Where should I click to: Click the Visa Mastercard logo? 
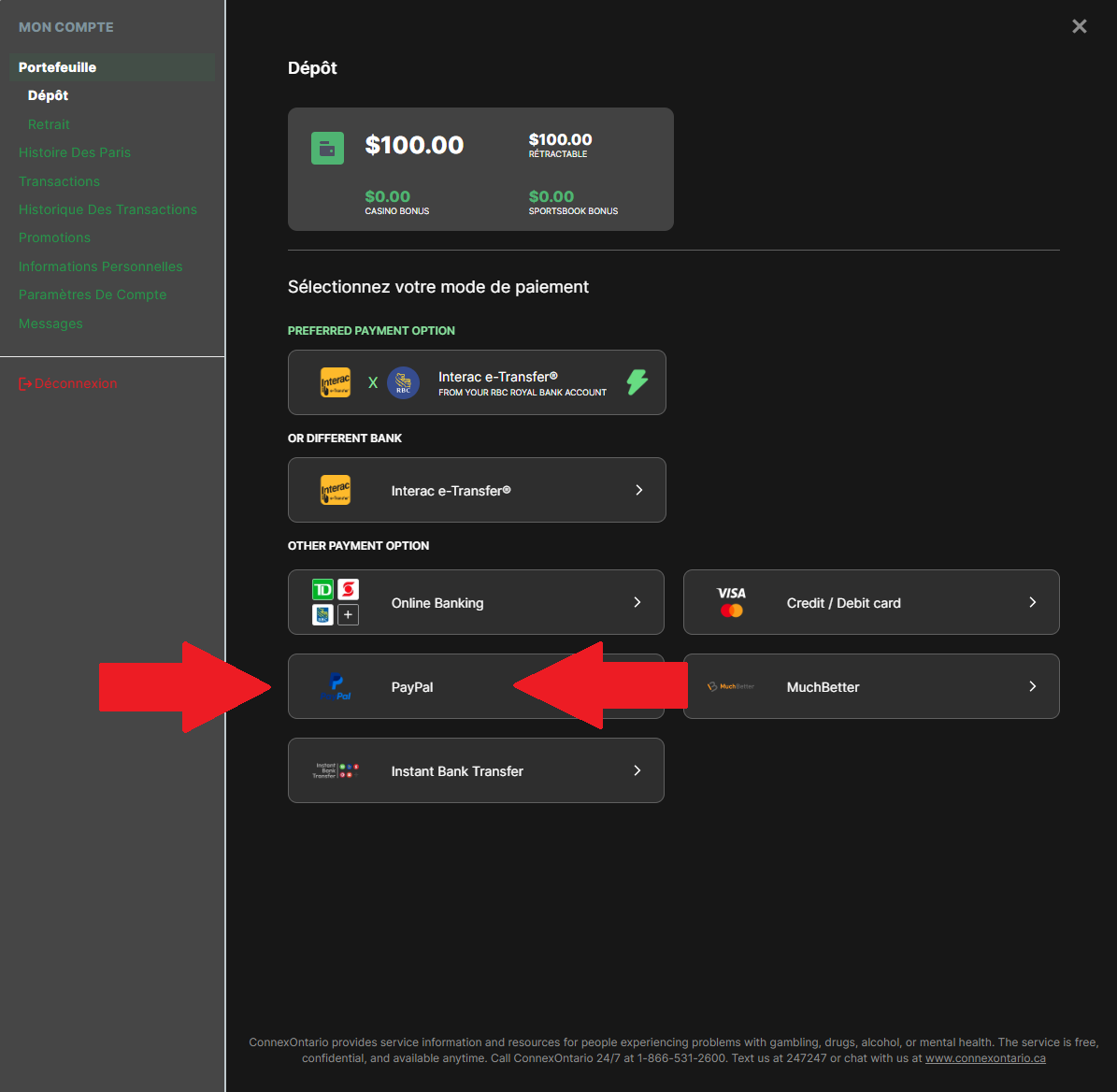(x=731, y=602)
